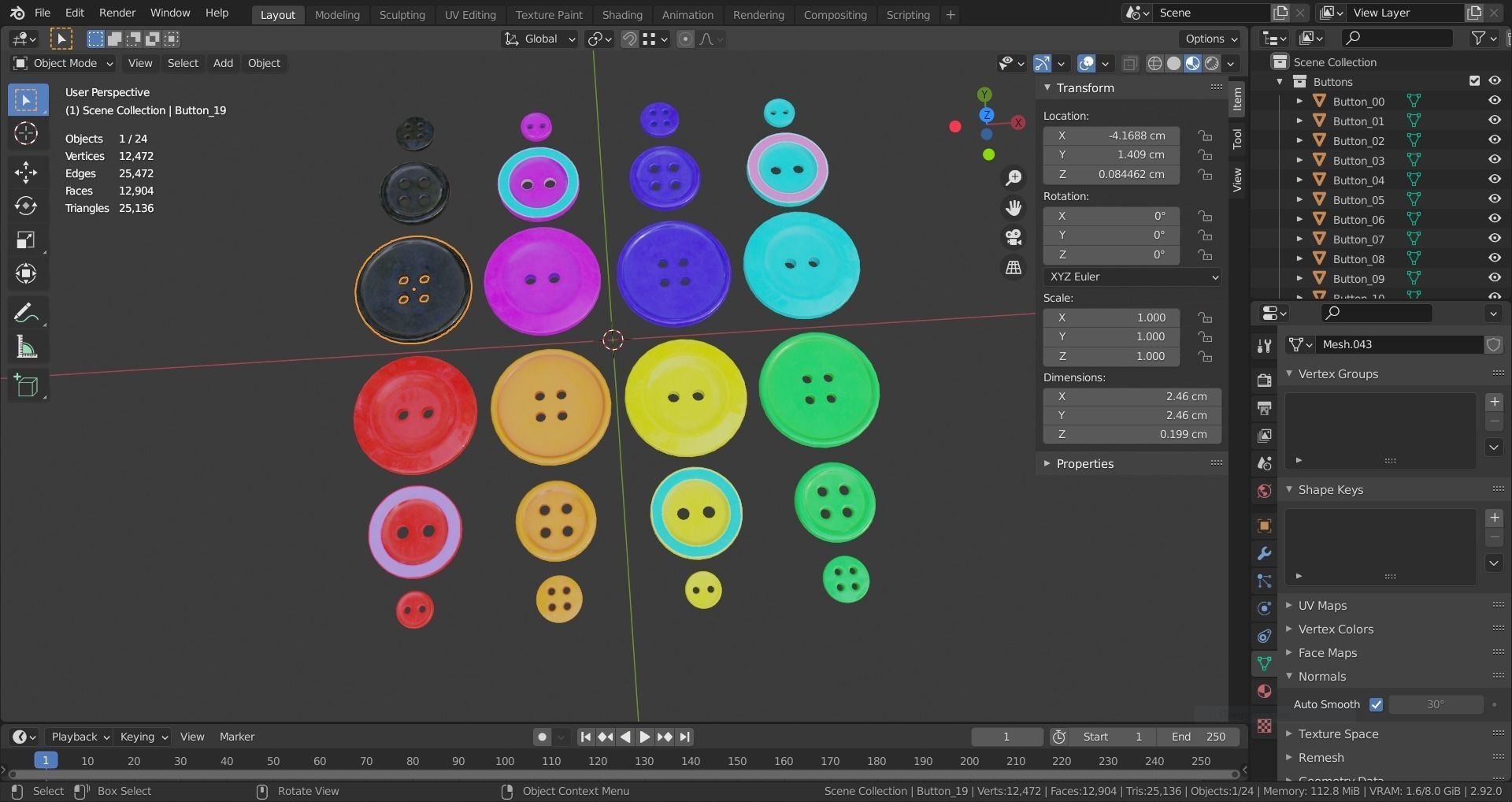Choose the Select Box tool icon
This screenshot has height=802, width=1512.
pos(26,99)
